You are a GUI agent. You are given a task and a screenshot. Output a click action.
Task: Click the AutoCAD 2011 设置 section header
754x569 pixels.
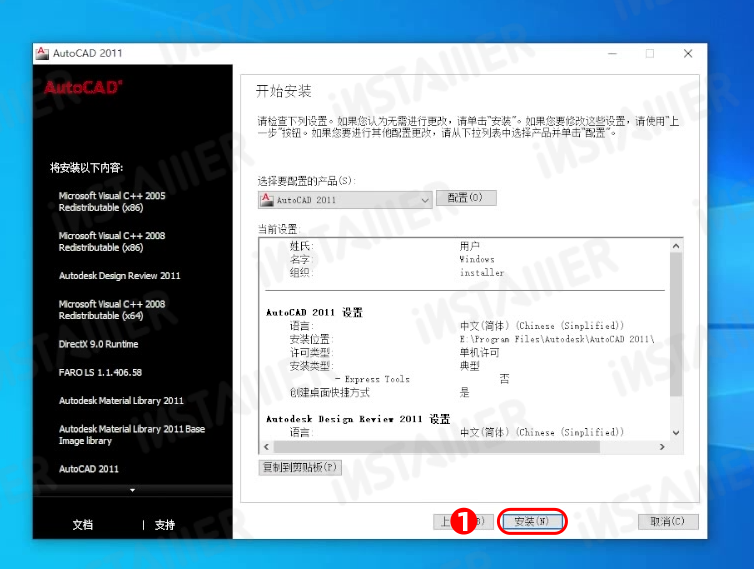pyautogui.click(x=314, y=313)
